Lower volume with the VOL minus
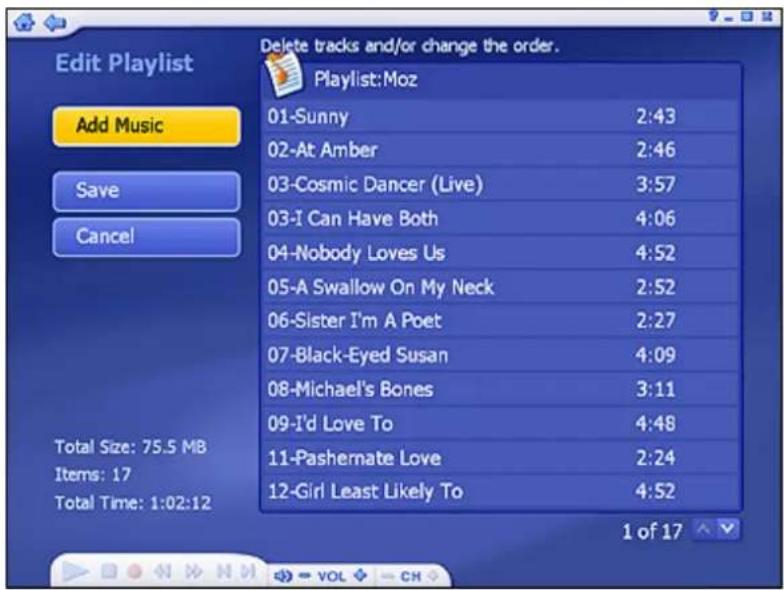This screenshot has height=590, width=784. [x=304, y=576]
